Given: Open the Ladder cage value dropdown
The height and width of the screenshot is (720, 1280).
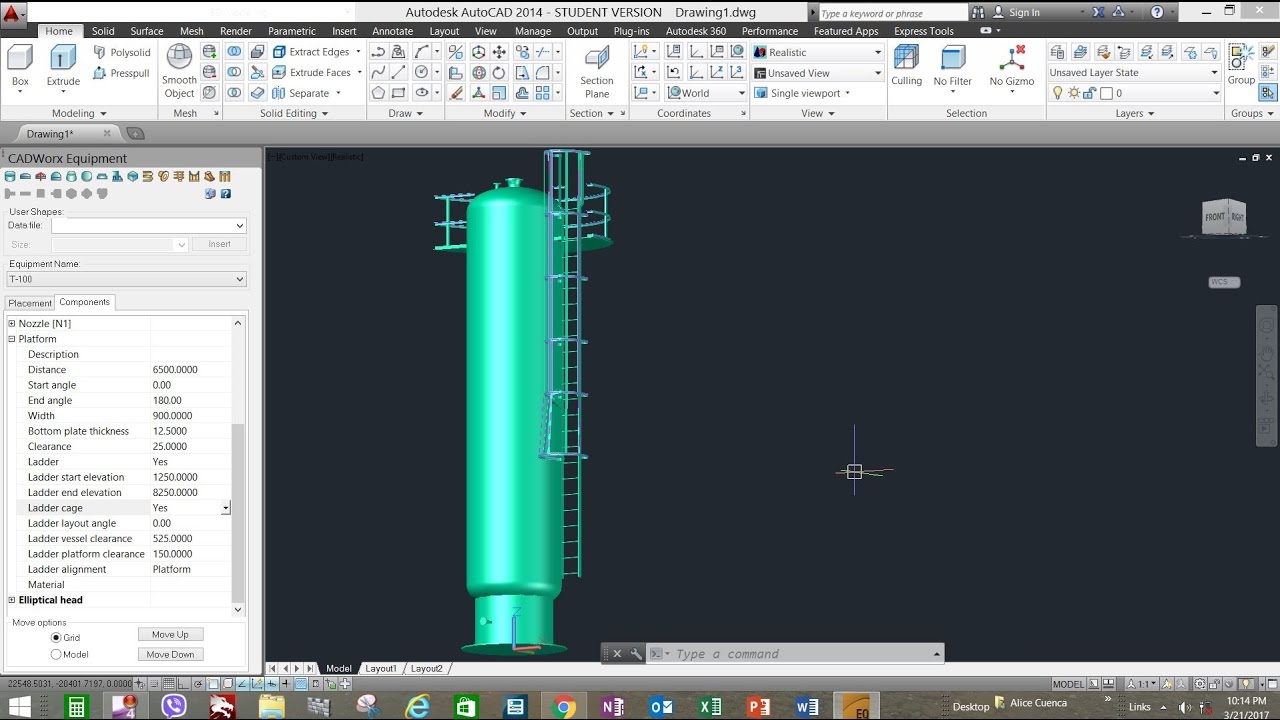Looking at the screenshot, I should [226, 508].
